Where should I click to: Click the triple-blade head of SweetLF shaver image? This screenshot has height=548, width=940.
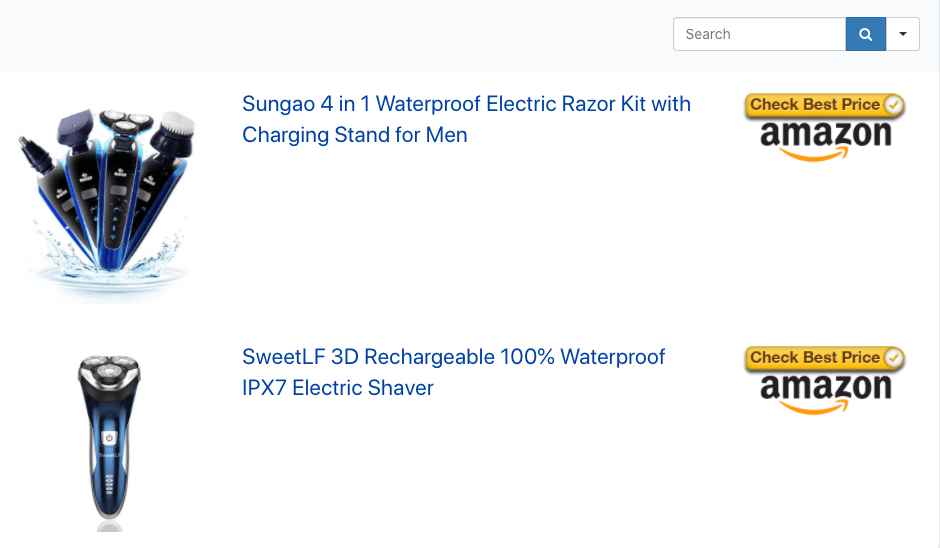pyautogui.click(x=108, y=369)
